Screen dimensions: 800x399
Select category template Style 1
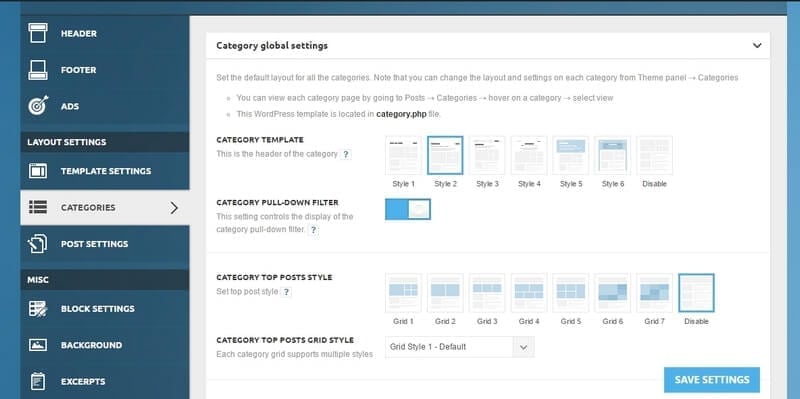click(x=403, y=155)
